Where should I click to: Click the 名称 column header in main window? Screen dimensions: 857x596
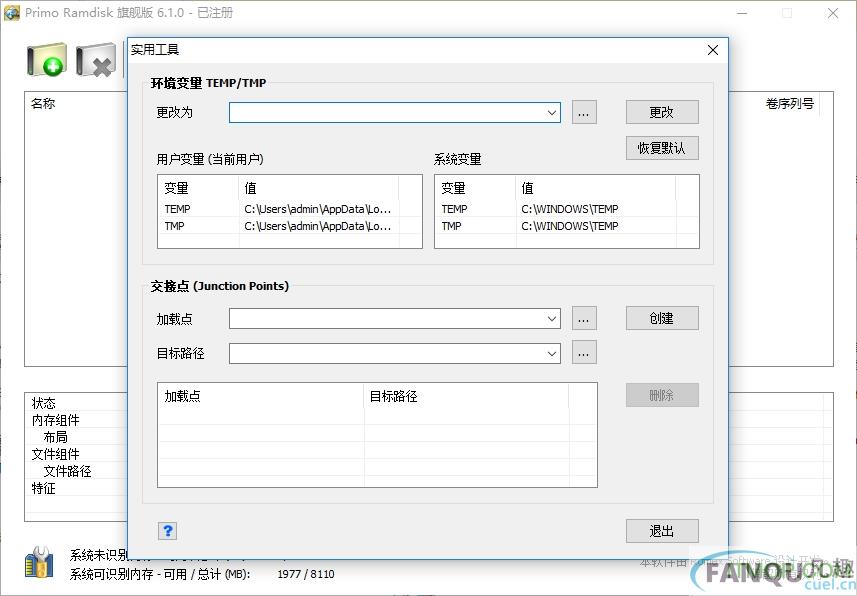coord(76,103)
